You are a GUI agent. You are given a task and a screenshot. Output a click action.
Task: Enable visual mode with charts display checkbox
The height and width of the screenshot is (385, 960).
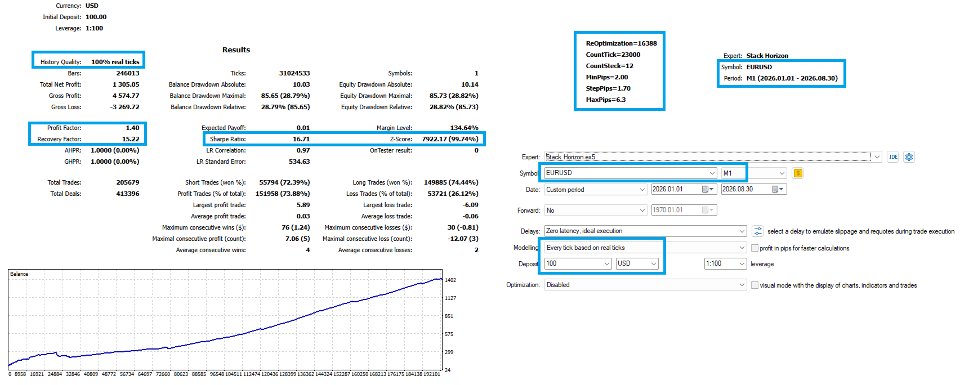[x=755, y=285]
